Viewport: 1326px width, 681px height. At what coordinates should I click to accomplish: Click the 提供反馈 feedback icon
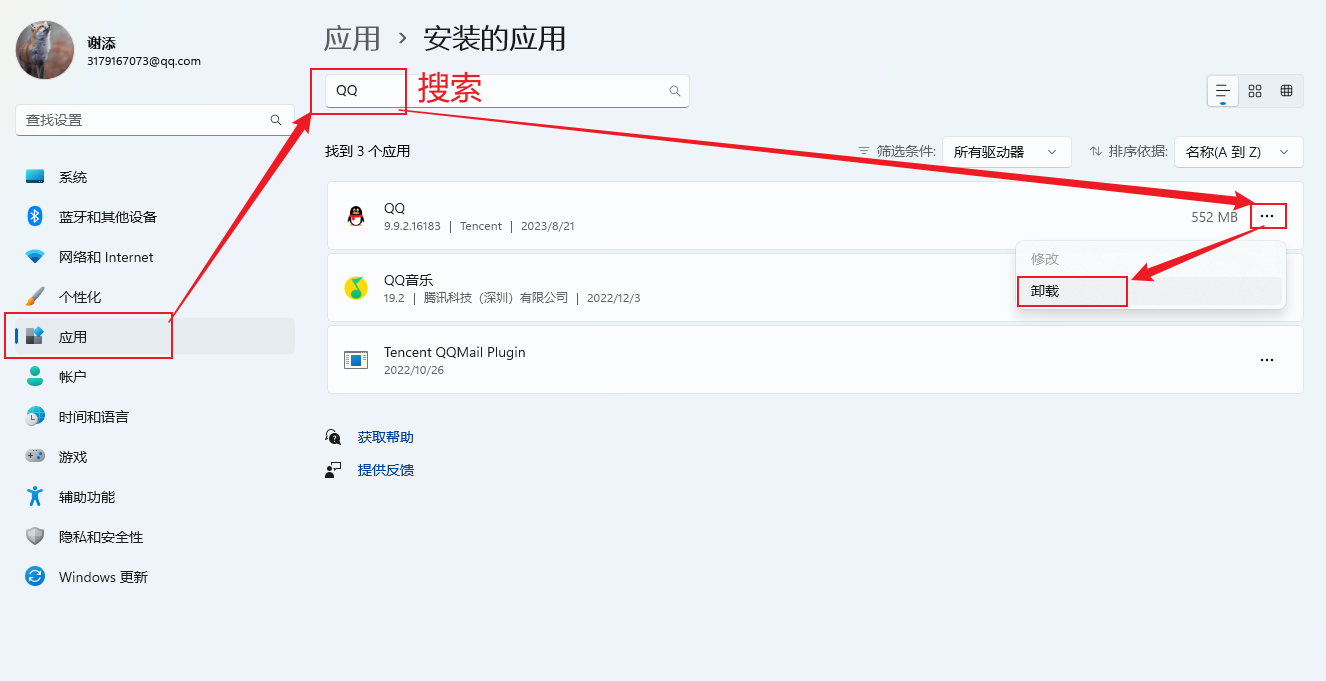[x=334, y=469]
